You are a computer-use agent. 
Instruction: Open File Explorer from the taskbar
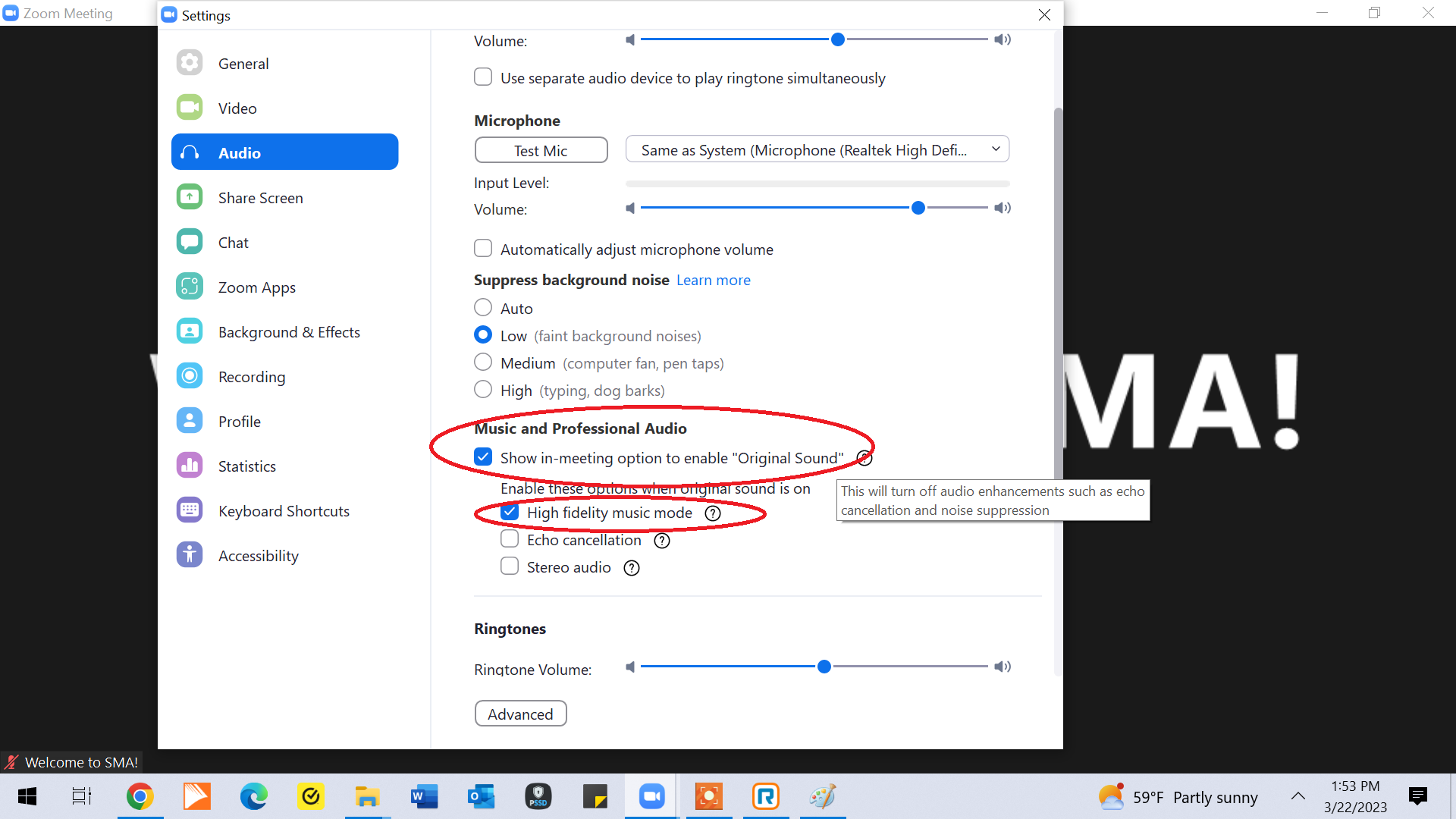[368, 796]
